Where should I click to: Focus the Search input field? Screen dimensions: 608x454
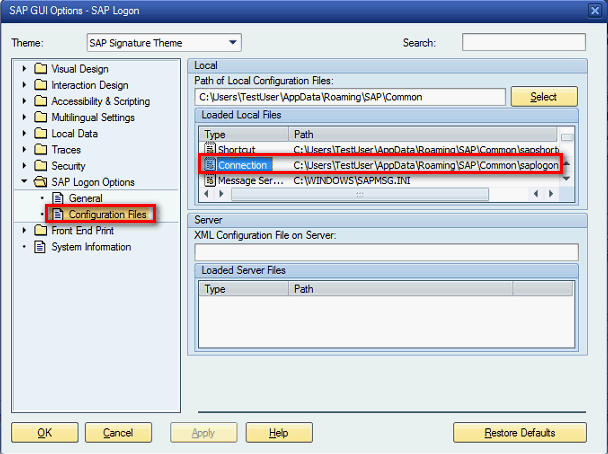click(523, 43)
